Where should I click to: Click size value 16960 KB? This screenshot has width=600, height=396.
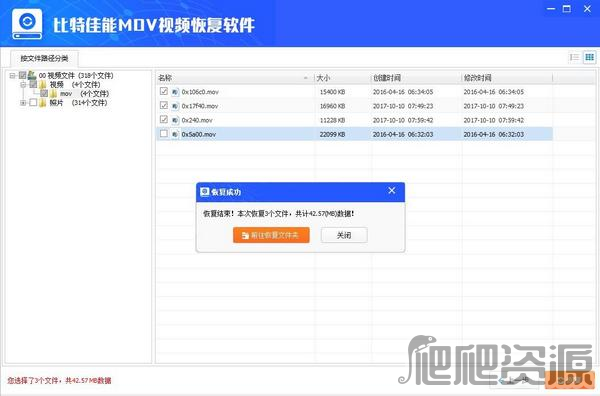pos(333,106)
